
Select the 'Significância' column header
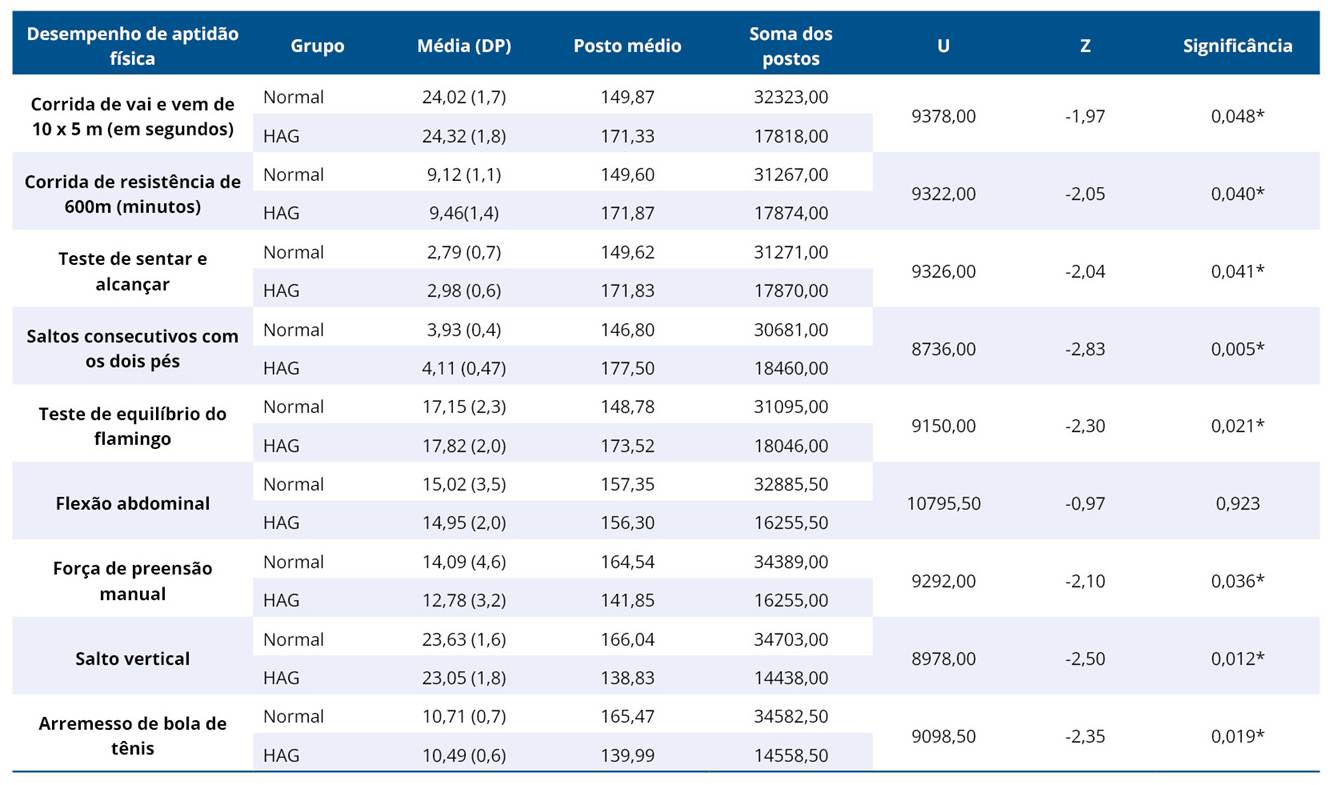pyautogui.click(x=1237, y=46)
